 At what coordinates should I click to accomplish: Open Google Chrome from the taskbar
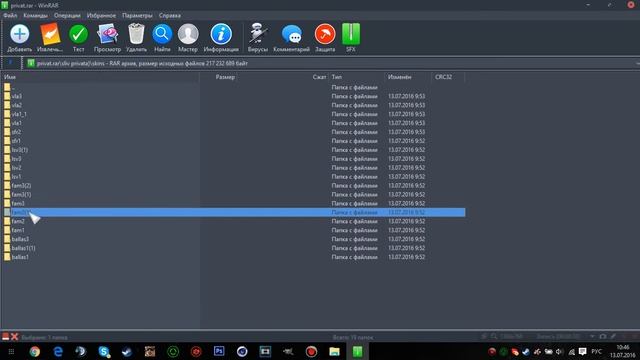(x=35, y=351)
